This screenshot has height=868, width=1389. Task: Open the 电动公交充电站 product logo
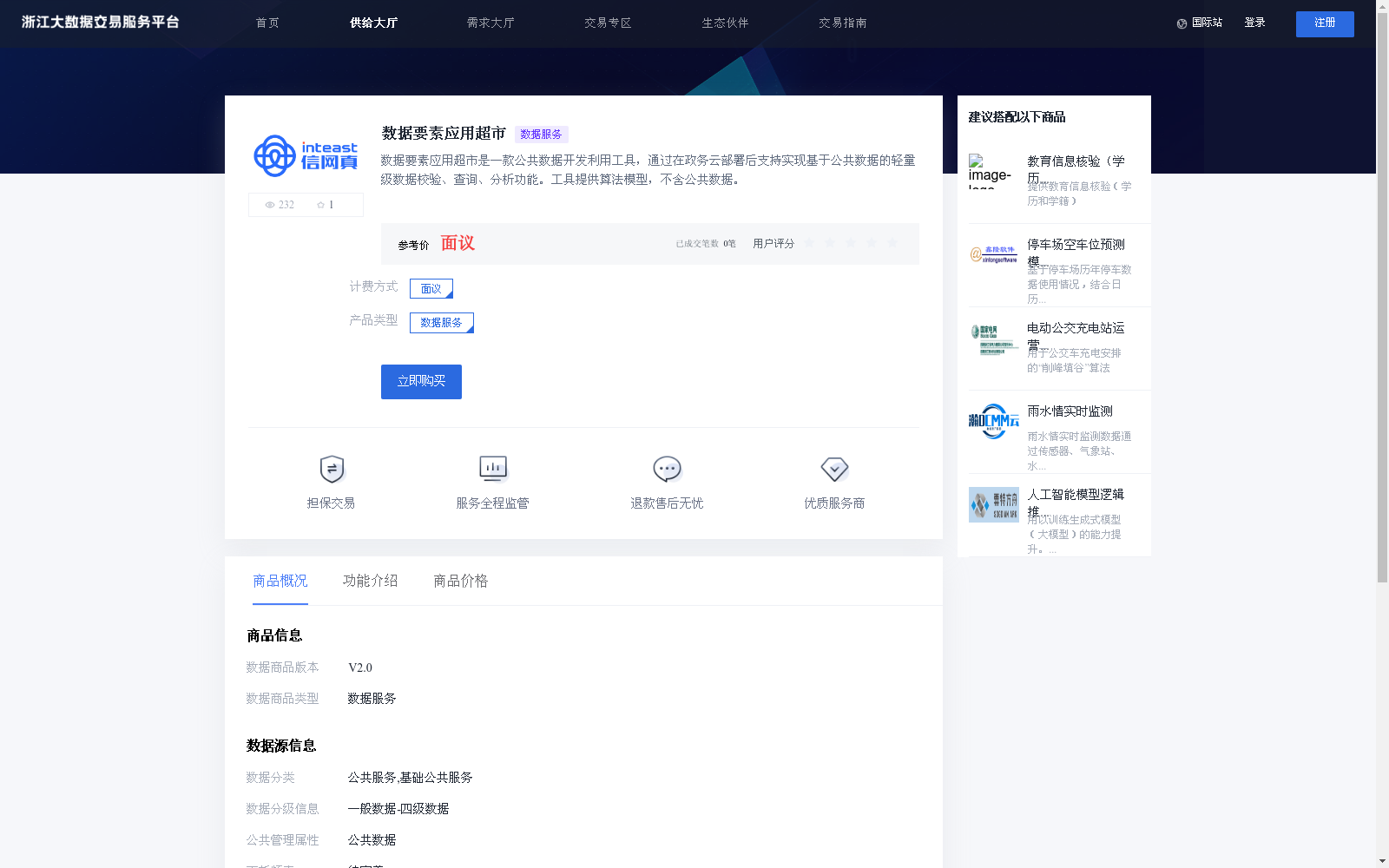click(994, 339)
